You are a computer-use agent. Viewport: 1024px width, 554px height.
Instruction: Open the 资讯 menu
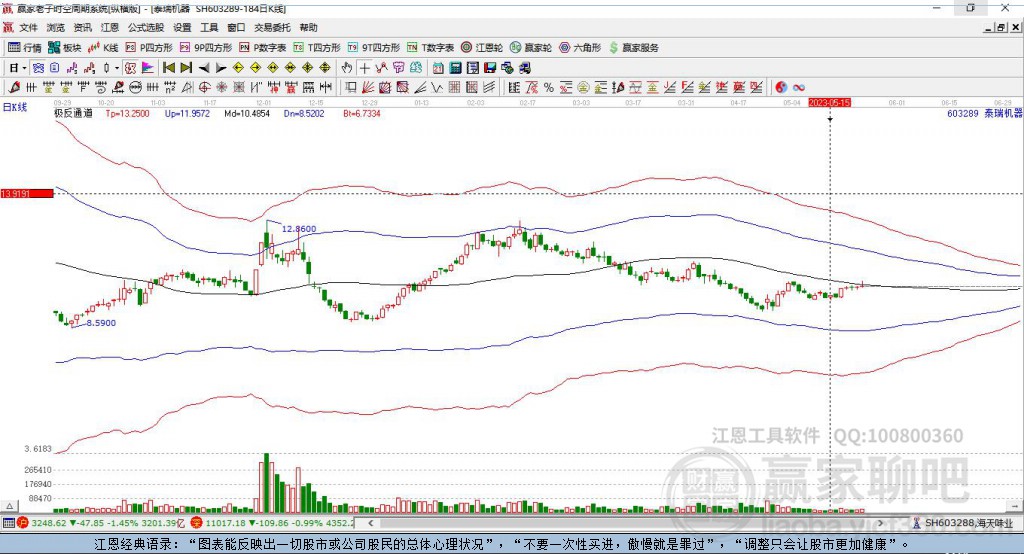coord(82,27)
